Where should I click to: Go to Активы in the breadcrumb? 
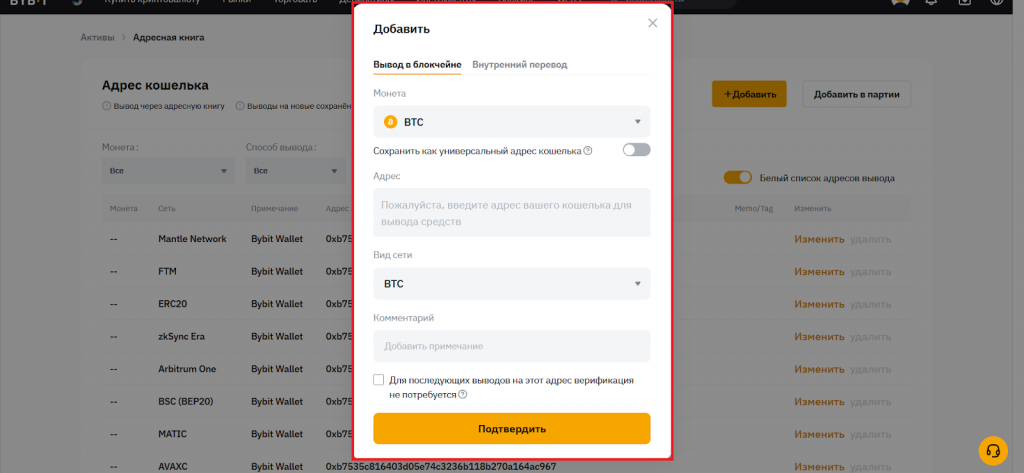pyautogui.click(x=97, y=37)
